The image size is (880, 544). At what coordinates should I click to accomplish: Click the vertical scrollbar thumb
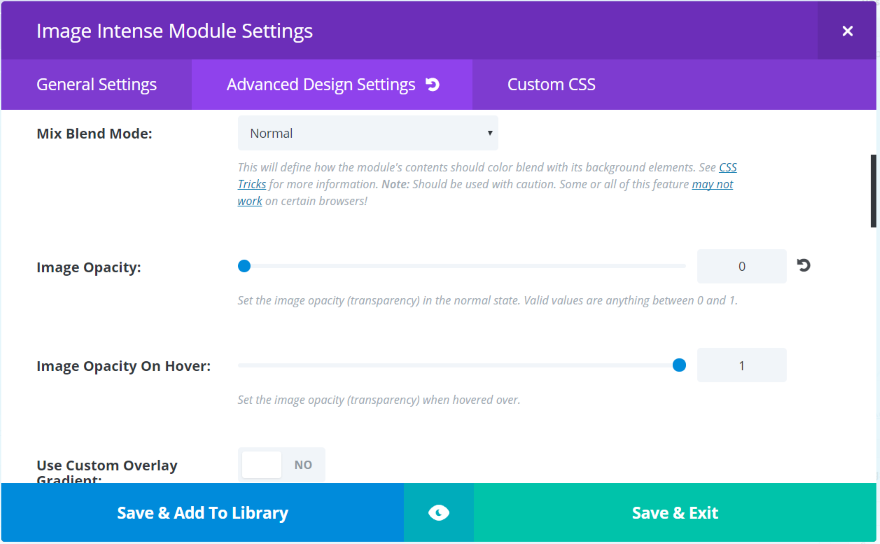874,190
